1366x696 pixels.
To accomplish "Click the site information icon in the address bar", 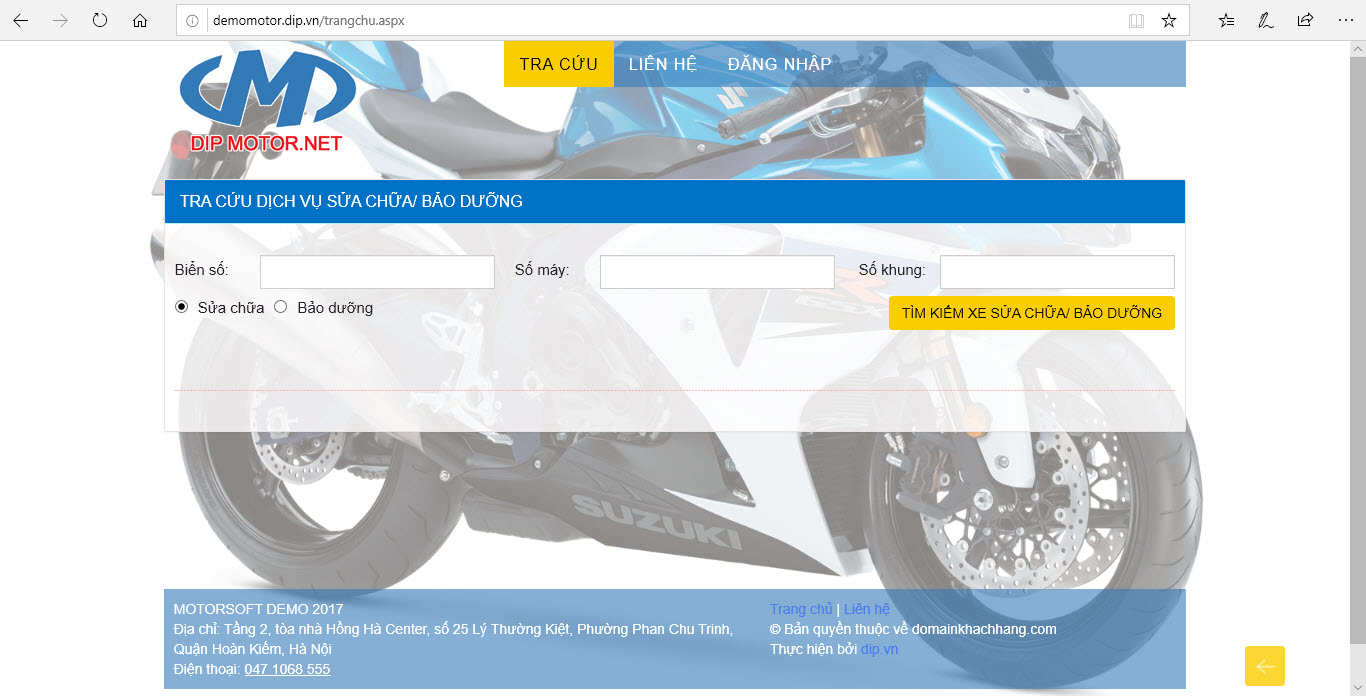I will [193, 20].
